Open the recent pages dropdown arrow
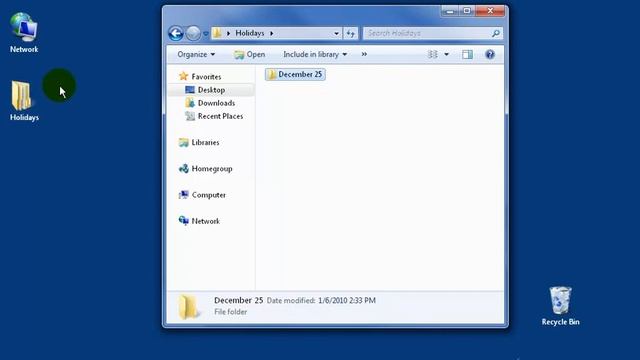 click(206, 33)
